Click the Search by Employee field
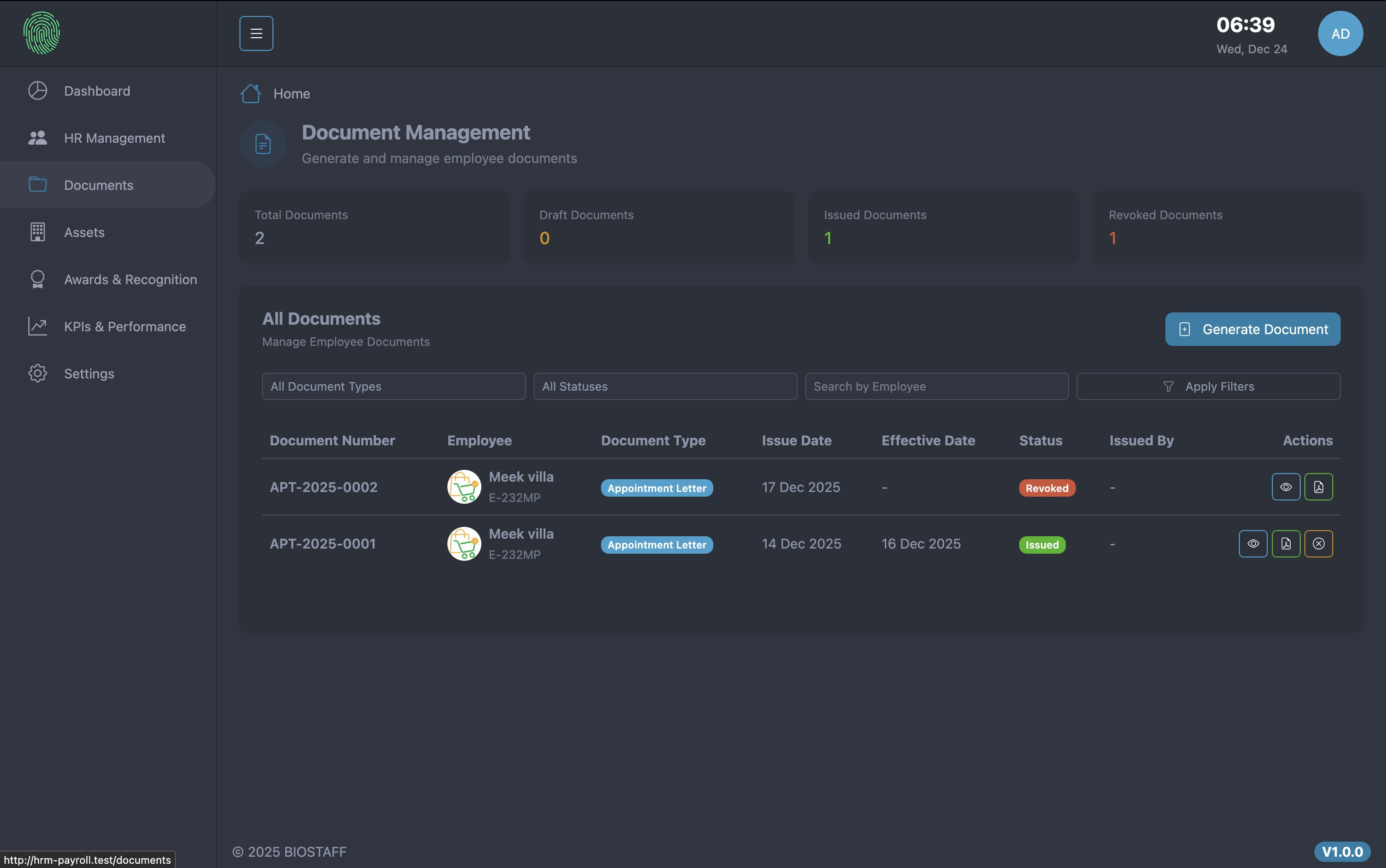Image resolution: width=1386 pixels, height=868 pixels. 936,386
